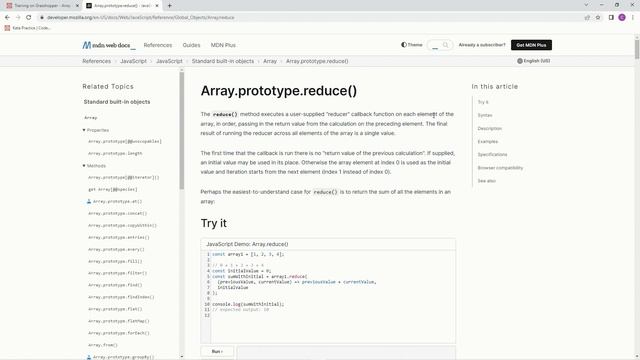
Task: Open a new browser tab
Action: click(169, 6)
